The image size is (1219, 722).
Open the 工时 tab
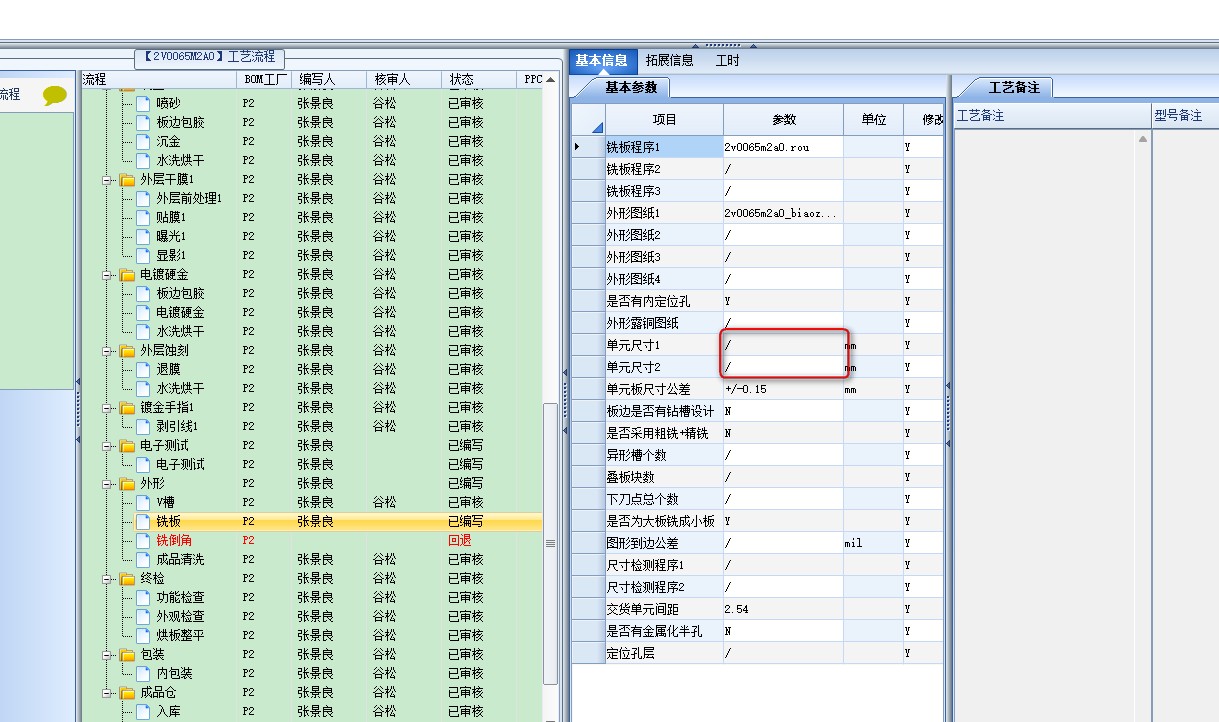(x=728, y=60)
